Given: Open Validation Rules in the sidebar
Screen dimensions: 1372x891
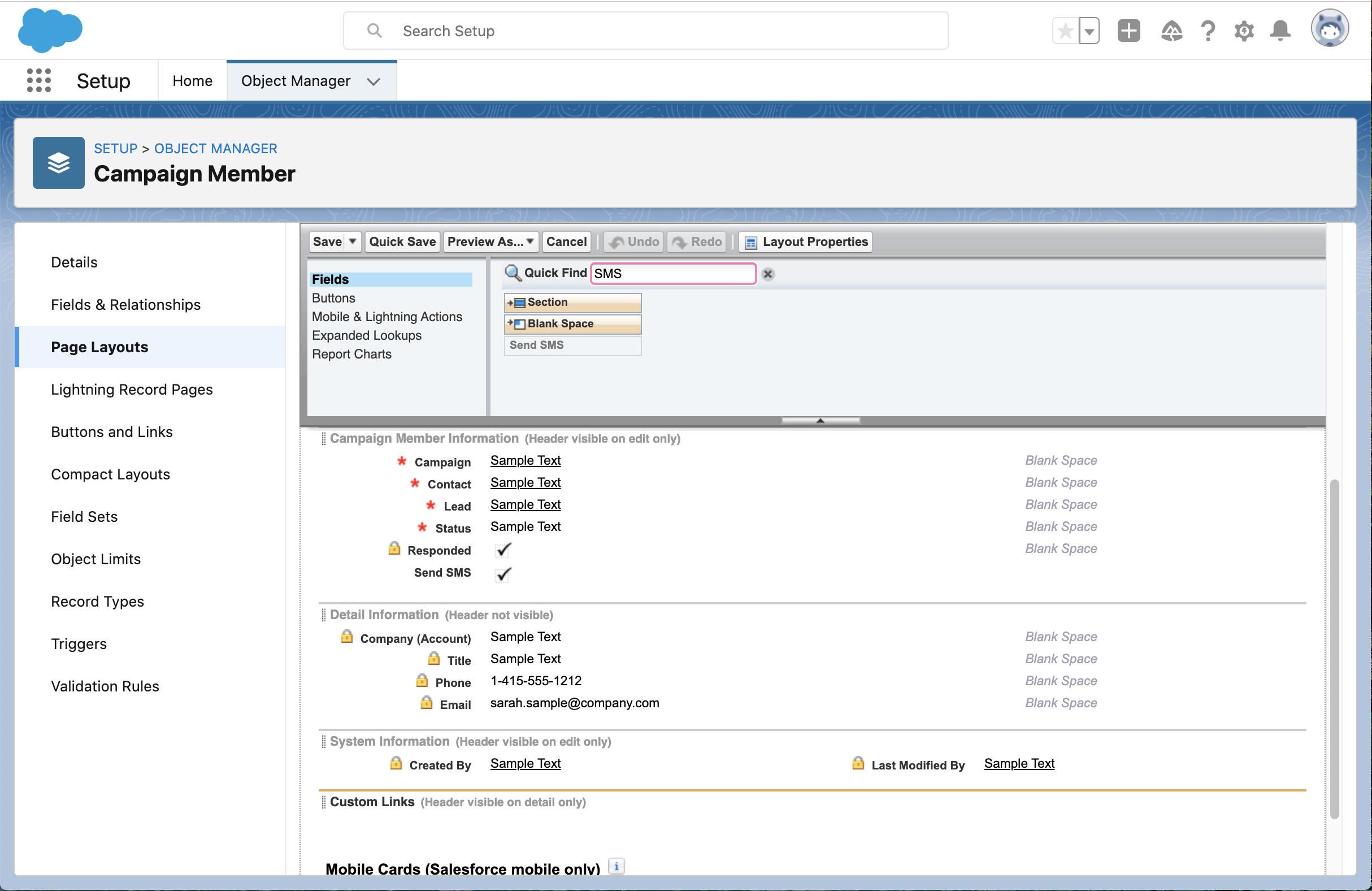Looking at the screenshot, I should coord(105,686).
